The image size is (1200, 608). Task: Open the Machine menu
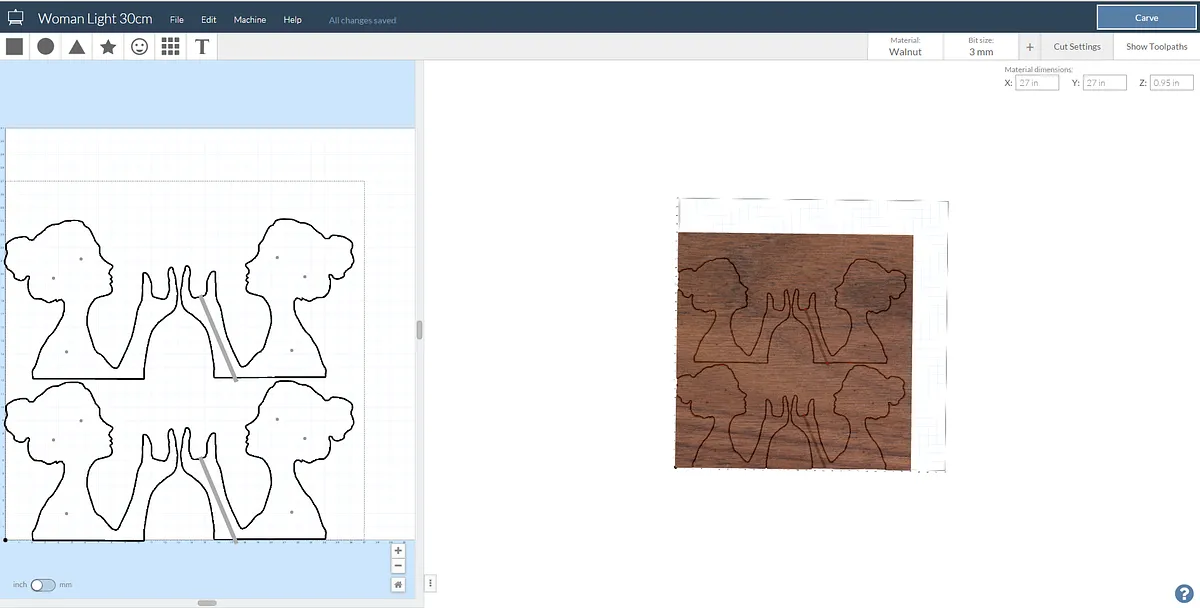tap(249, 20)
